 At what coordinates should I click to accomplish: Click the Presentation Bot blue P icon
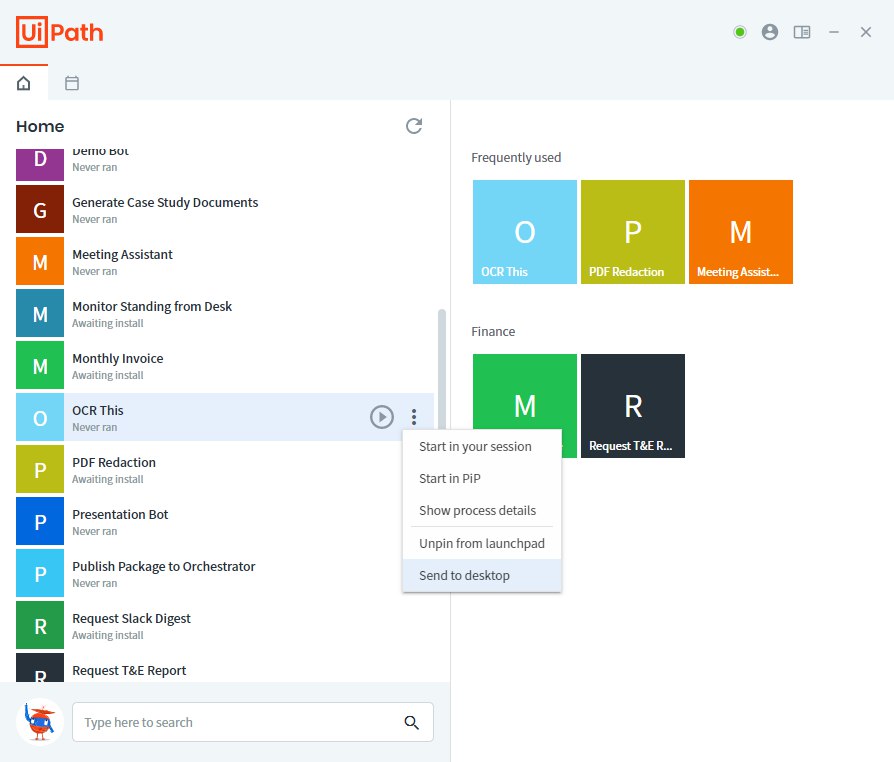pyautogui.click(x=40, y=521)
